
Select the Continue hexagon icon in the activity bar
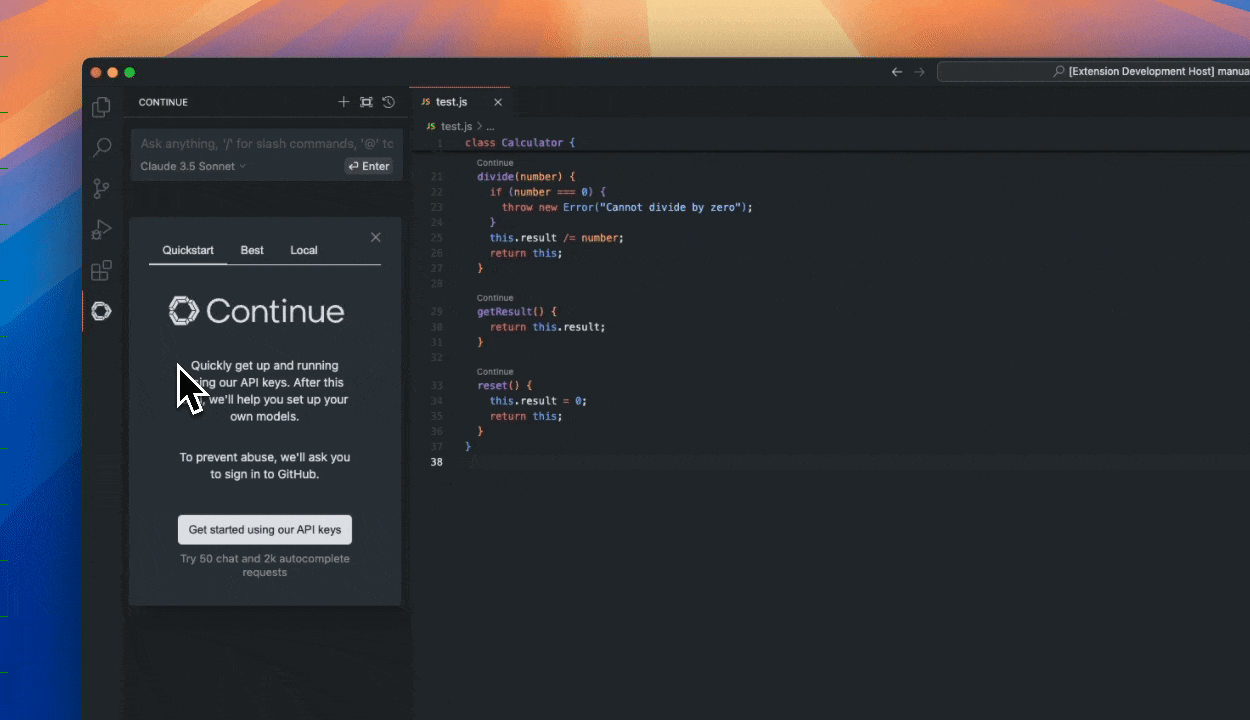101,311
